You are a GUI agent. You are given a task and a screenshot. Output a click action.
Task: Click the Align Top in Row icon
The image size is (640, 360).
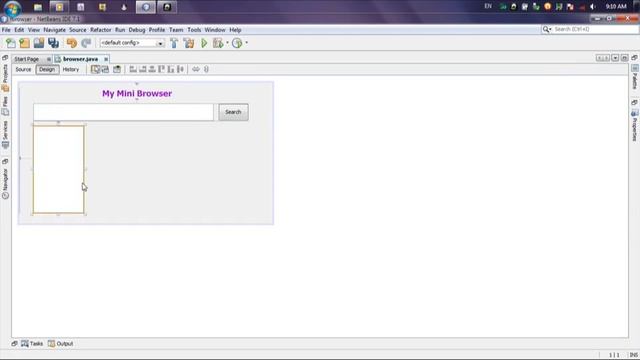click(161, 69)
